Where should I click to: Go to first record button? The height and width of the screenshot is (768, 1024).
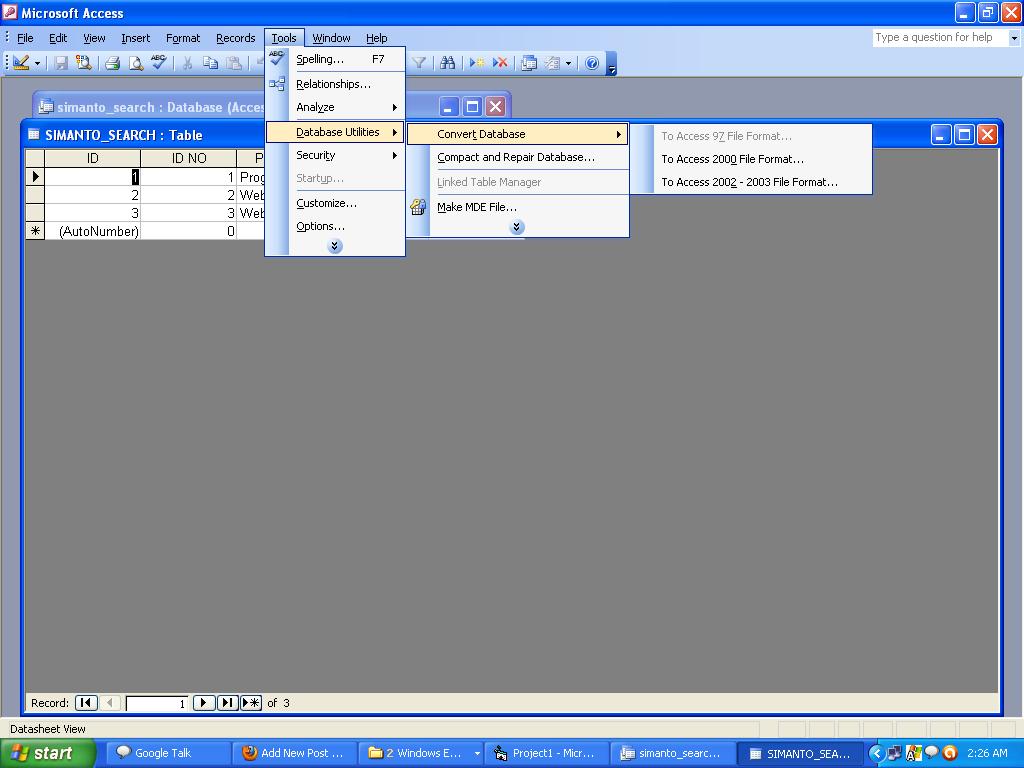pyautogui.click(x=86, y=703)
